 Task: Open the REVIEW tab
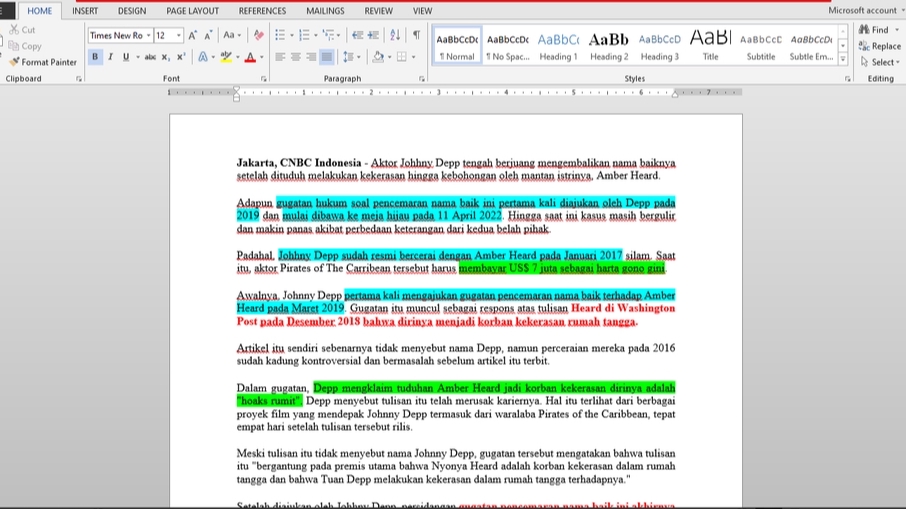(x=378, y=10)
